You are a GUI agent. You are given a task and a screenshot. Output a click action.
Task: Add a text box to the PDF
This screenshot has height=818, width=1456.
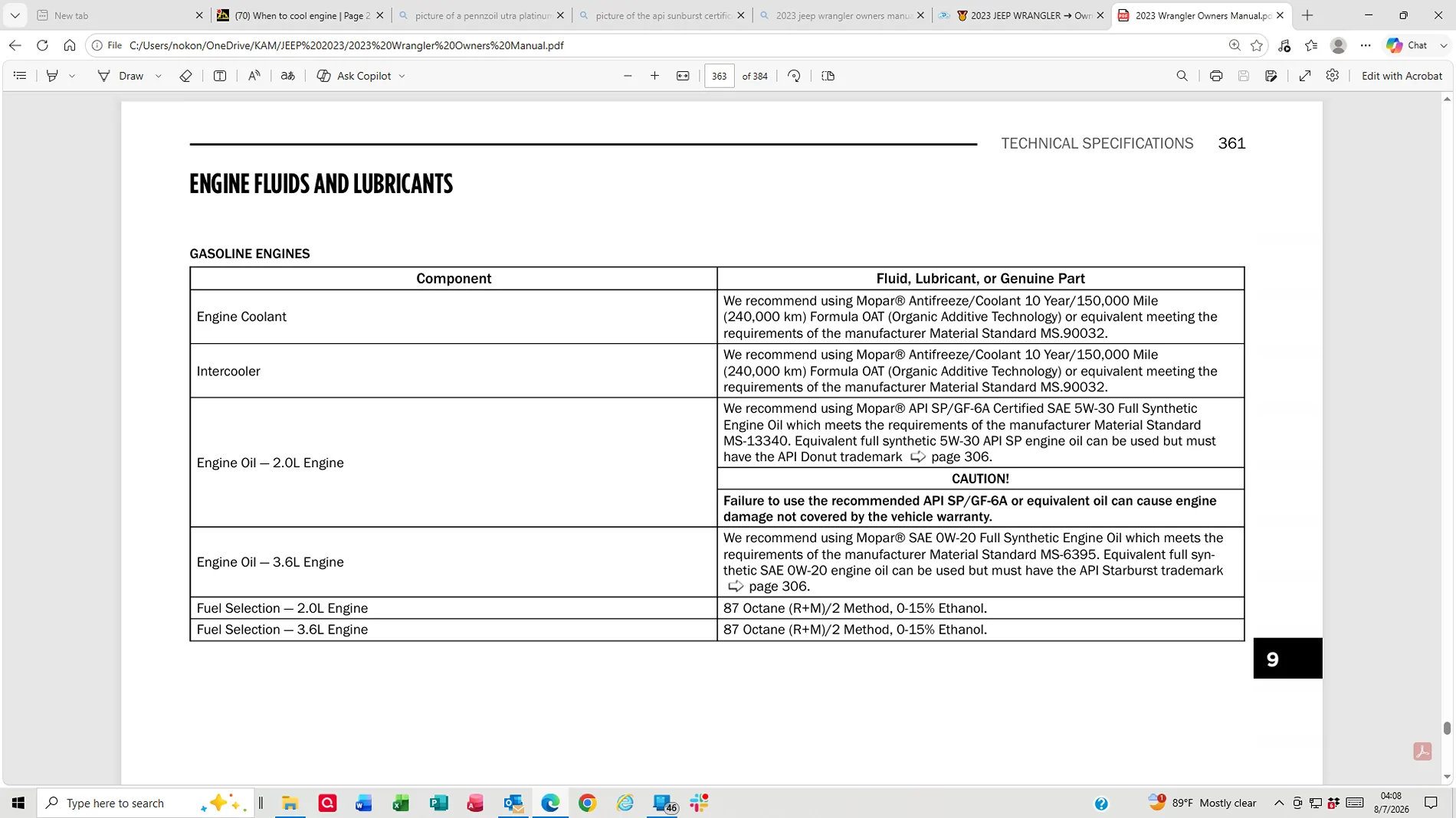point(220,76)
